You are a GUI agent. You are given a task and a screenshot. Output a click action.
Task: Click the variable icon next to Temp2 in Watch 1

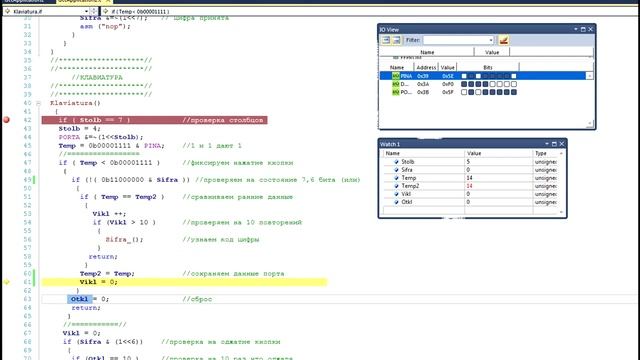(396, 186)
